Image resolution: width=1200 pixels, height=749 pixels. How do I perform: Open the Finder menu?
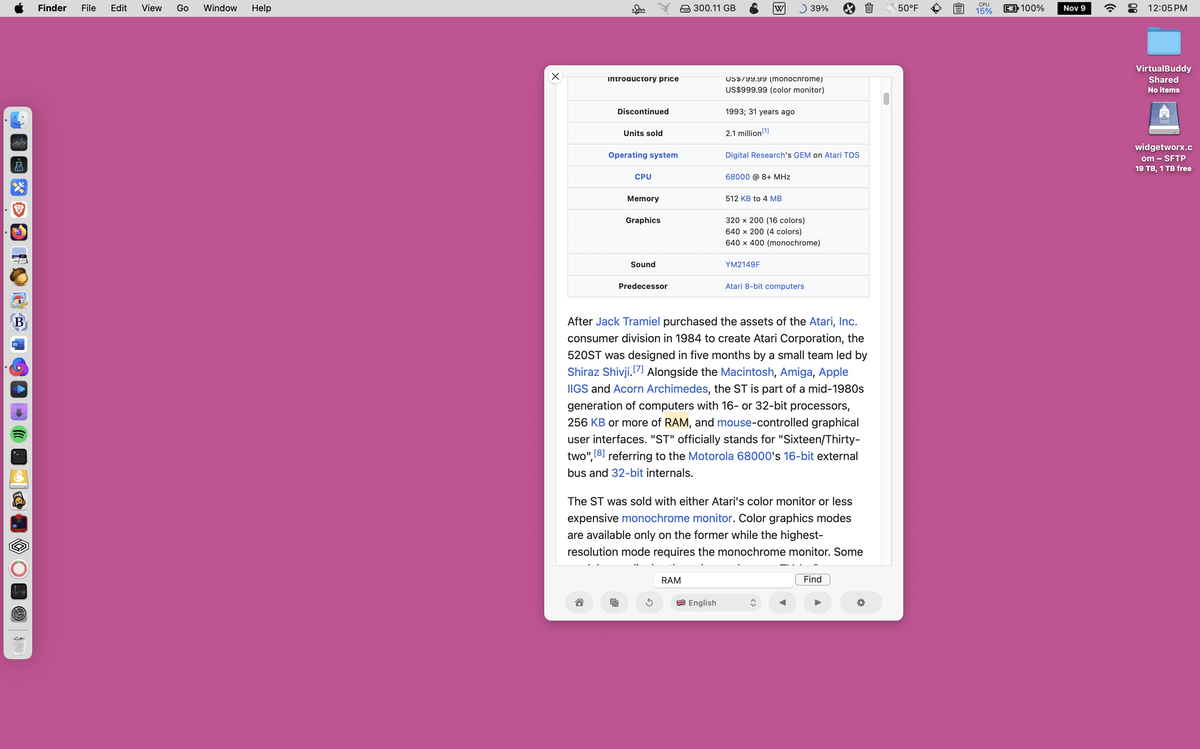point(52,8)
